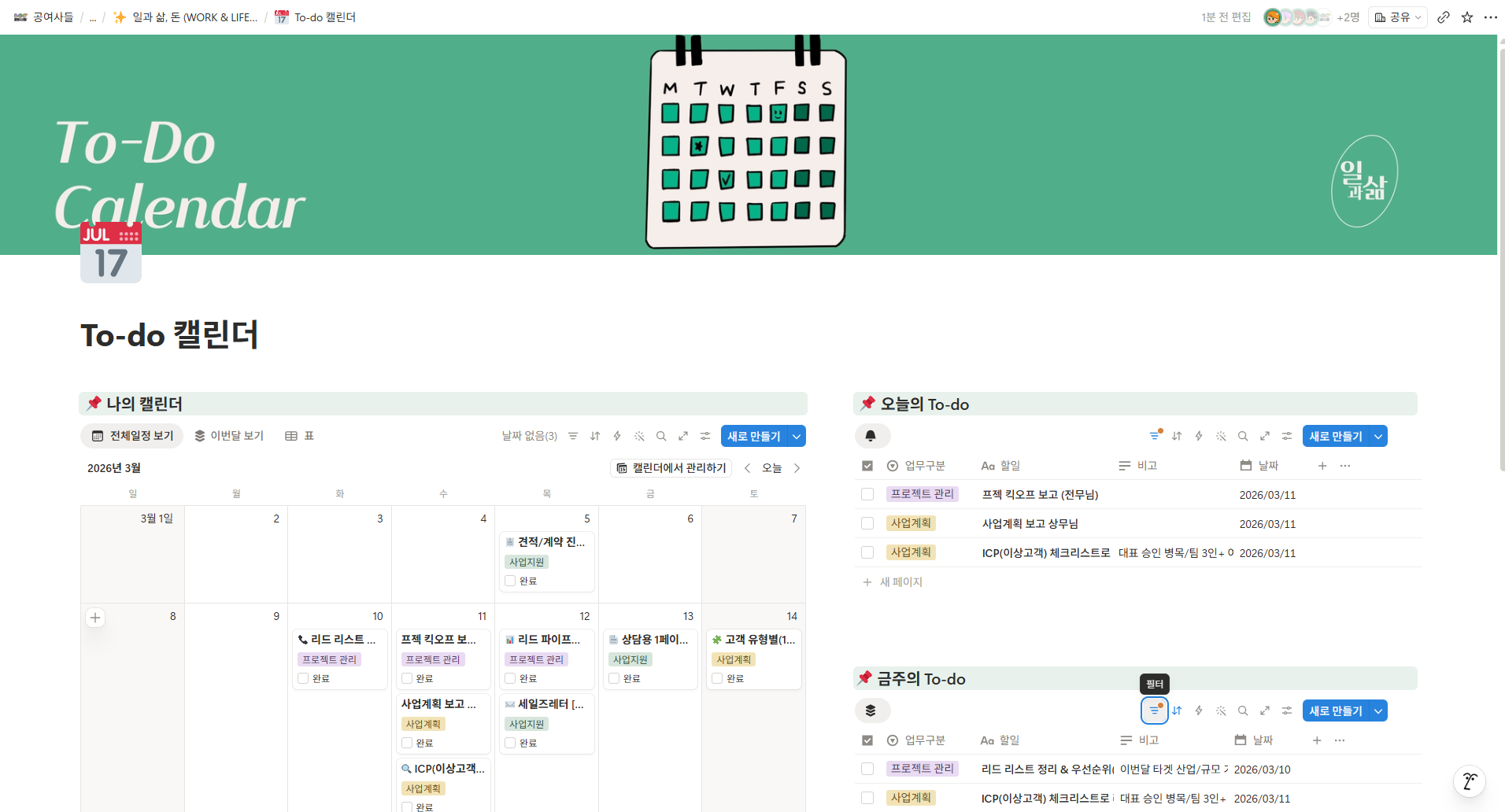
Task: Copy page link with the link icon
Action: coord(1443,17)
